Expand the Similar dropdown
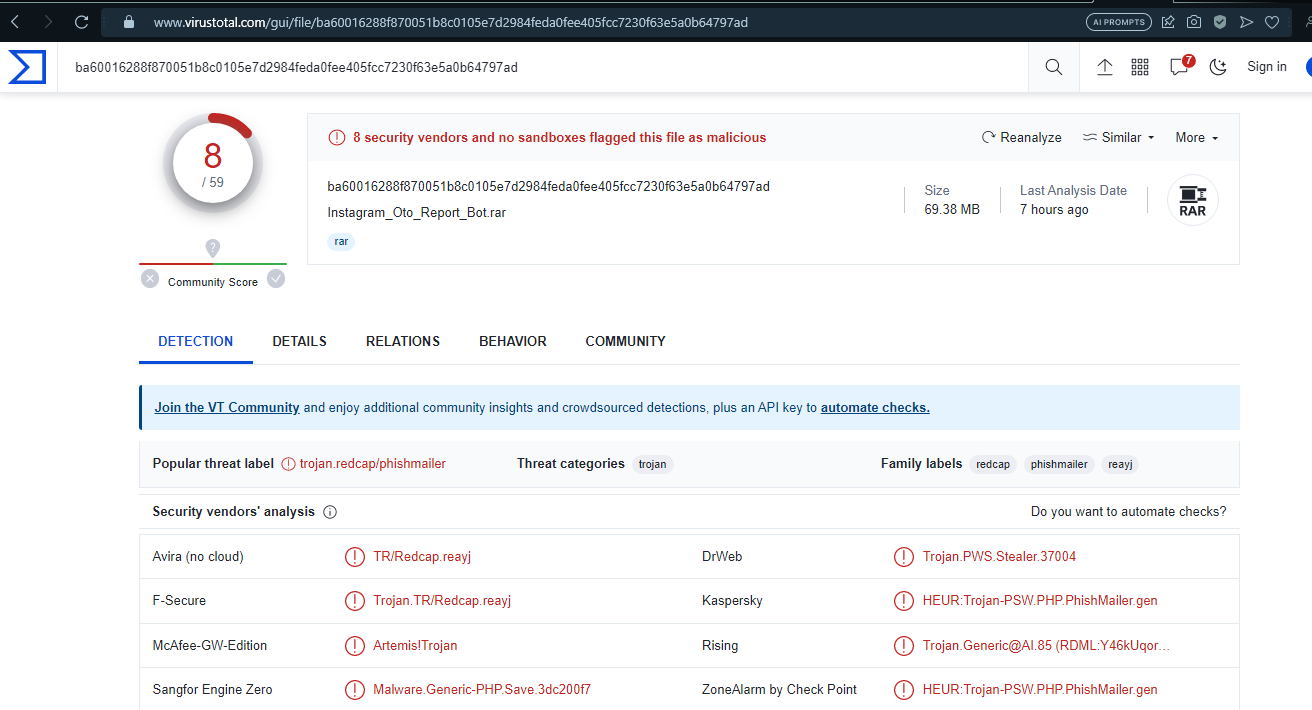Screen dimensions: 1312x710 click(1118, 137)
